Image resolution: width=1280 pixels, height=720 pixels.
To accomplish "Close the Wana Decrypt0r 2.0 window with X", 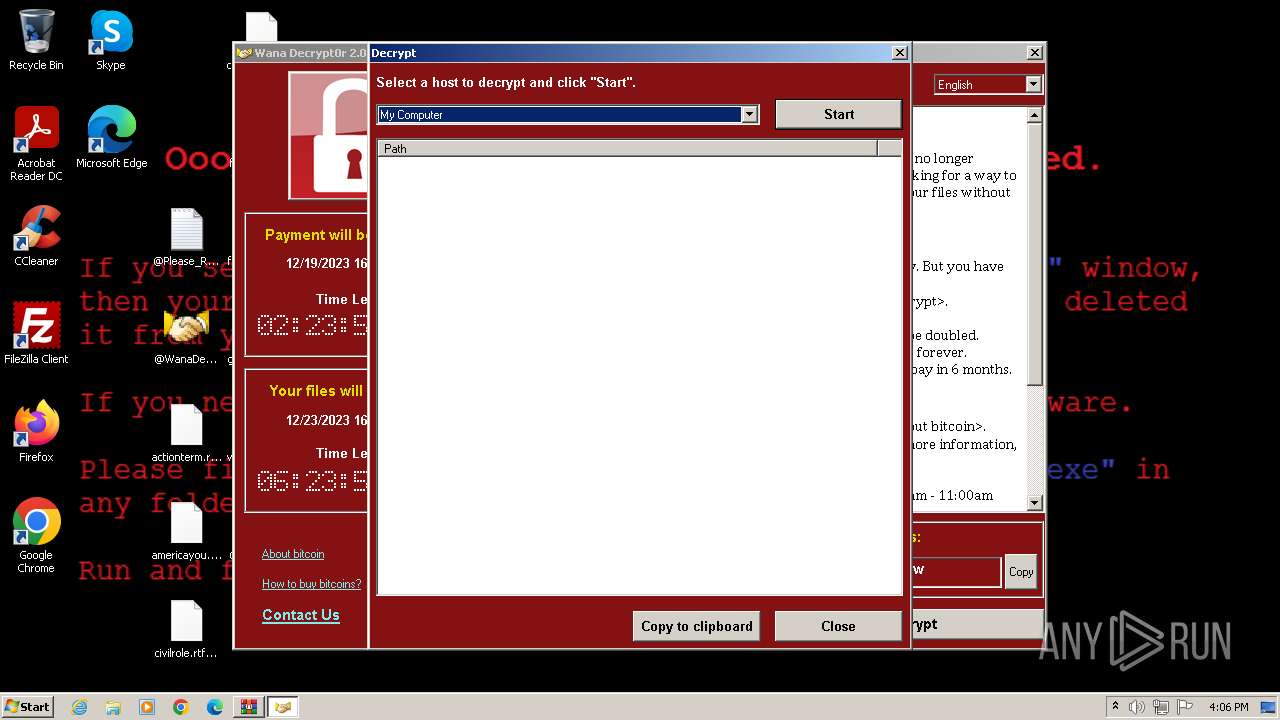I will tap(1034, 53).
